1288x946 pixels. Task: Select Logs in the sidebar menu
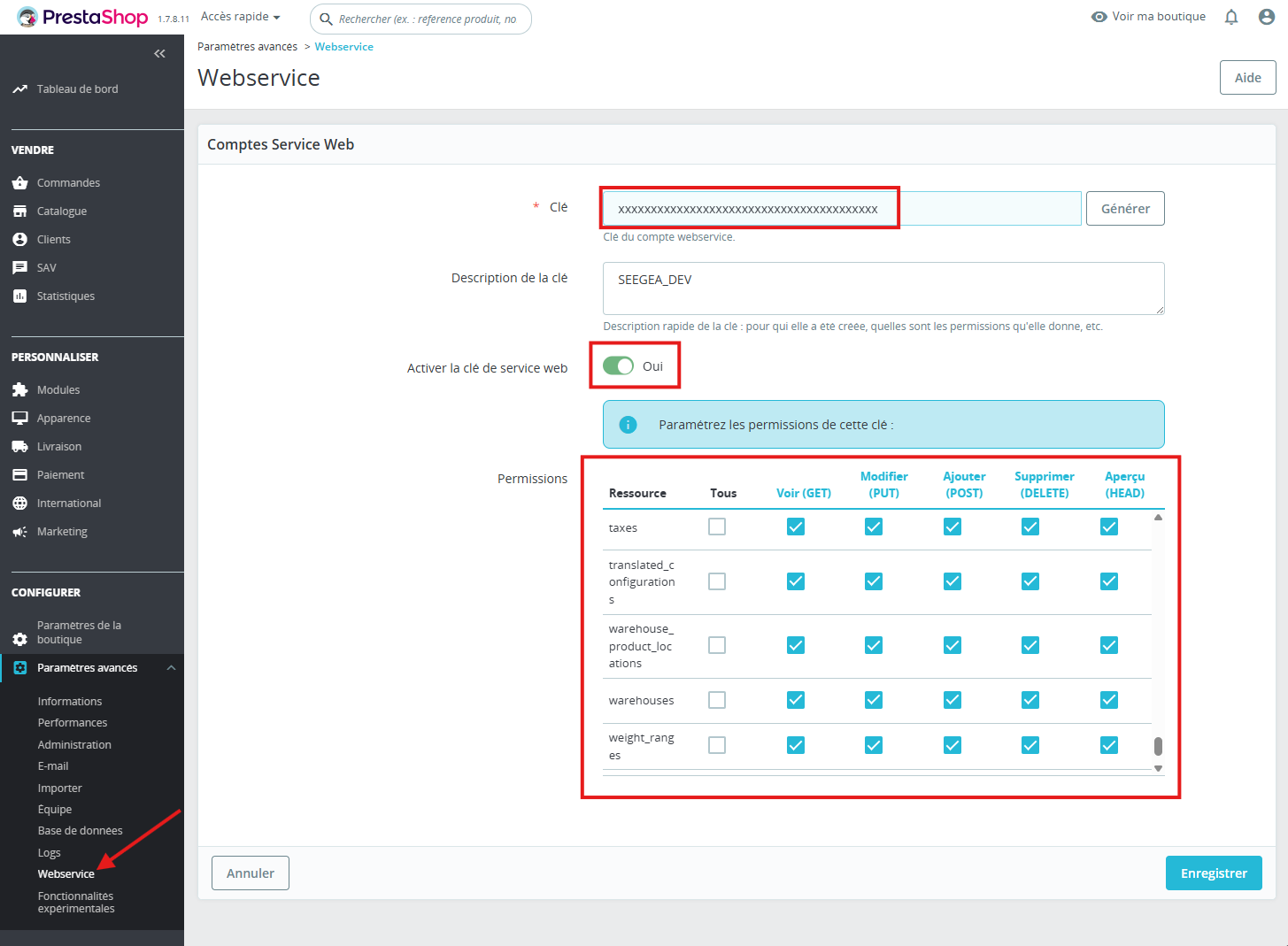click(x=49, y=852)
